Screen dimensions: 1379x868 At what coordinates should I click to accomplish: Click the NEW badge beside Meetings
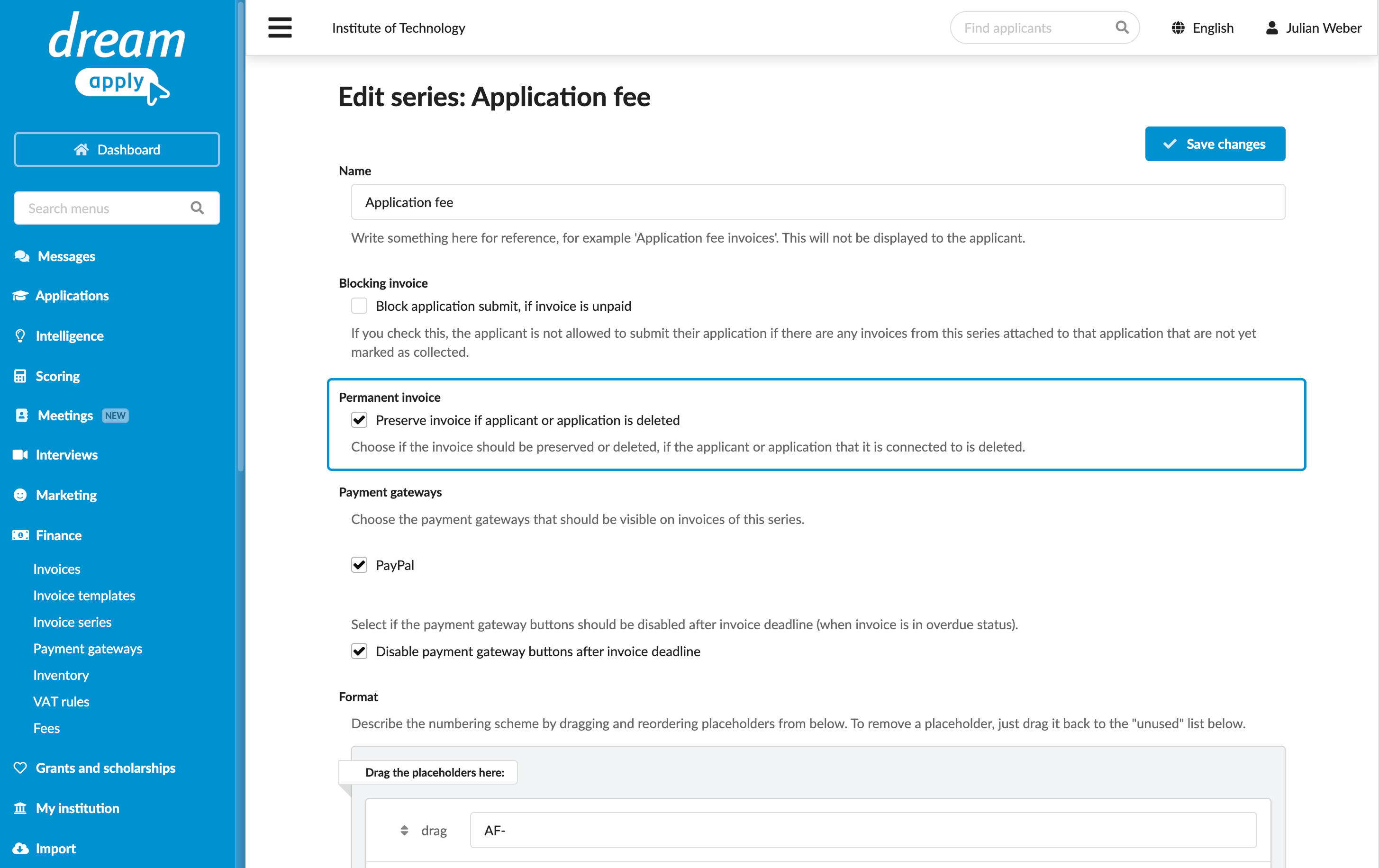pyautogui.click(x=115, y=415)
